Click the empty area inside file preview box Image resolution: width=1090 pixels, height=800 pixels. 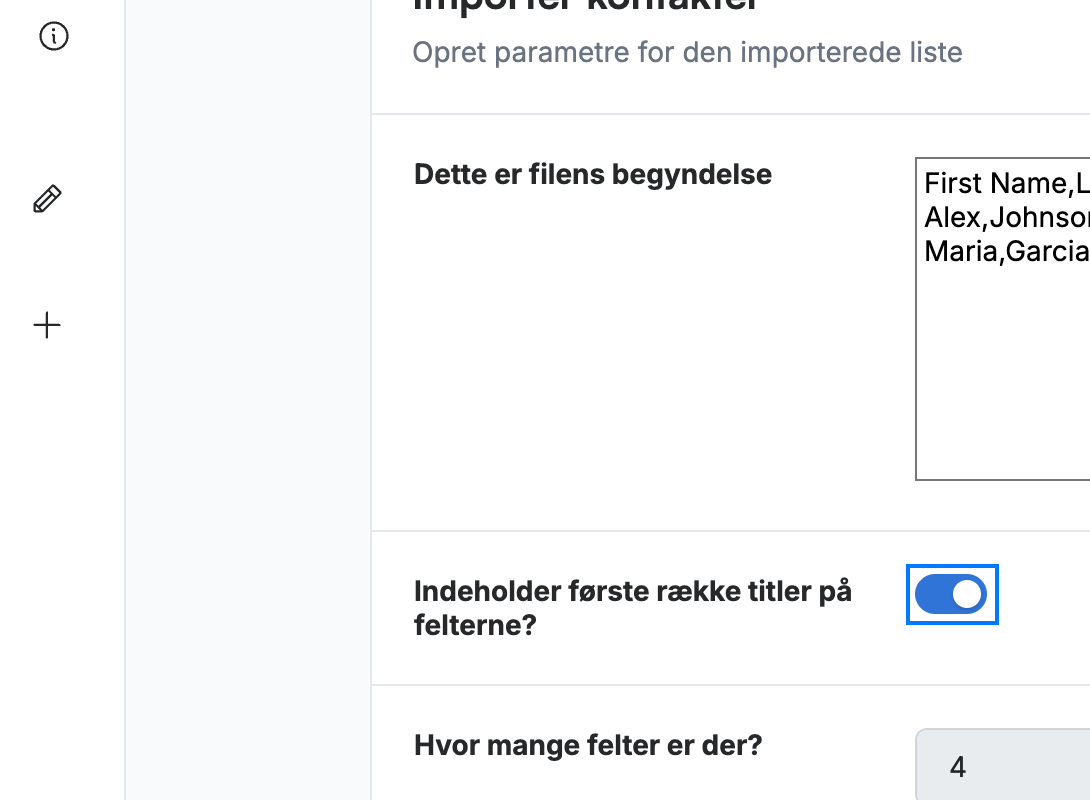click(1002, 375)
